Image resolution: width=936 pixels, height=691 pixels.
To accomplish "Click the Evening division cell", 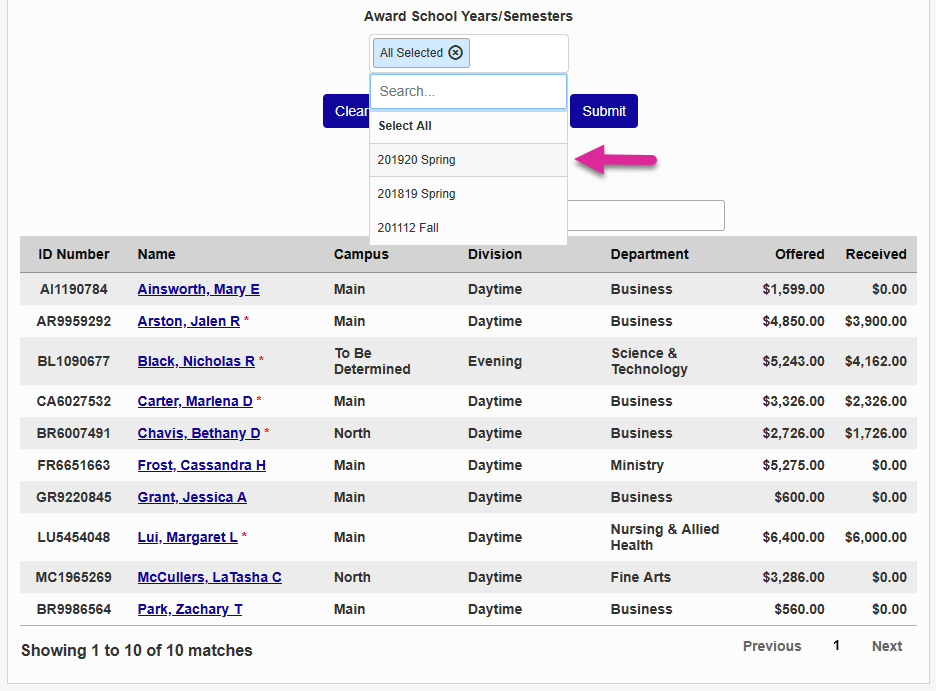I will 495,361.
